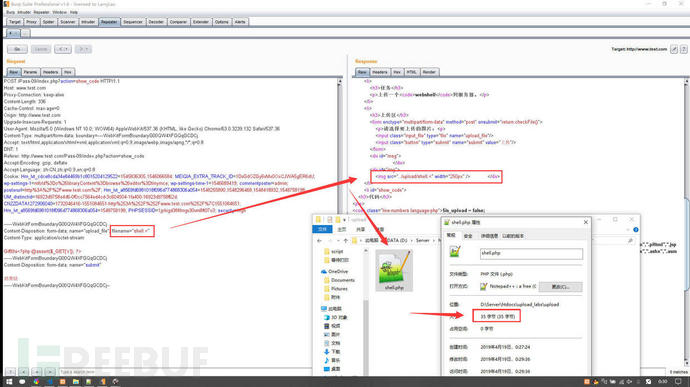
Task: Expand the next request history dropdown
Action: click(x=83, y=49)
